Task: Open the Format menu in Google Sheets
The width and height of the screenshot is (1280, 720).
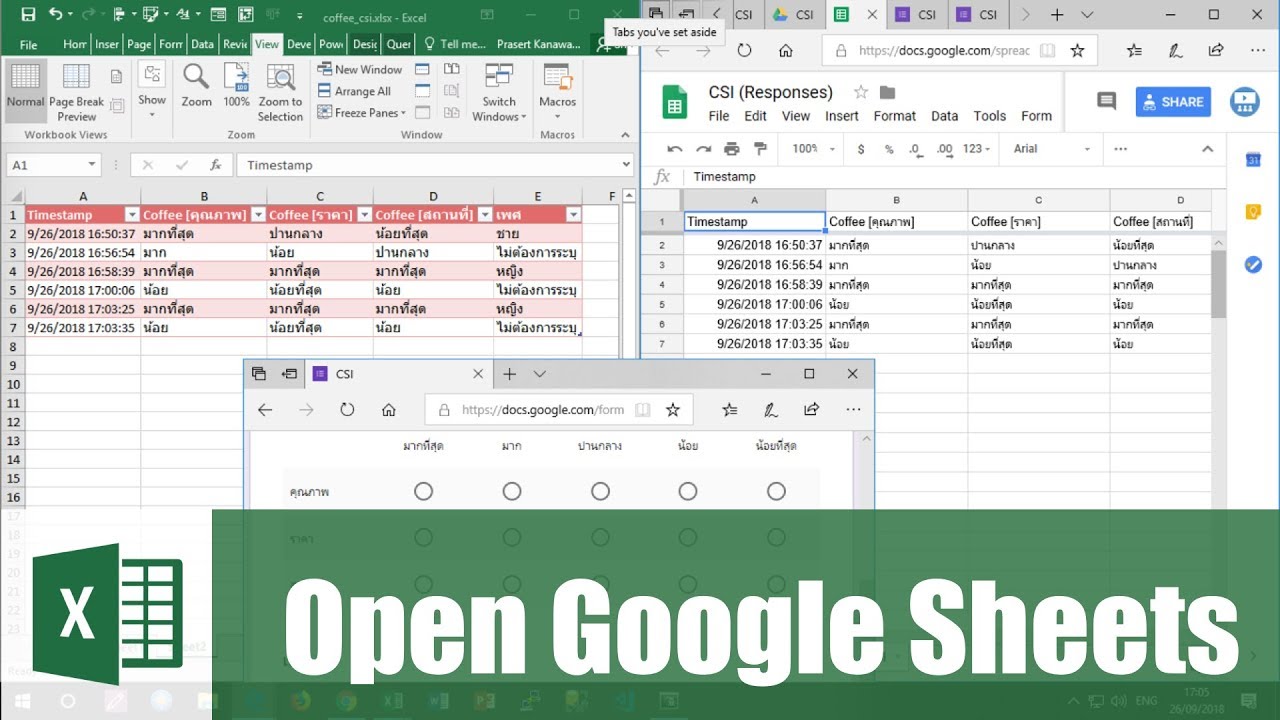Action: point(895,116)
